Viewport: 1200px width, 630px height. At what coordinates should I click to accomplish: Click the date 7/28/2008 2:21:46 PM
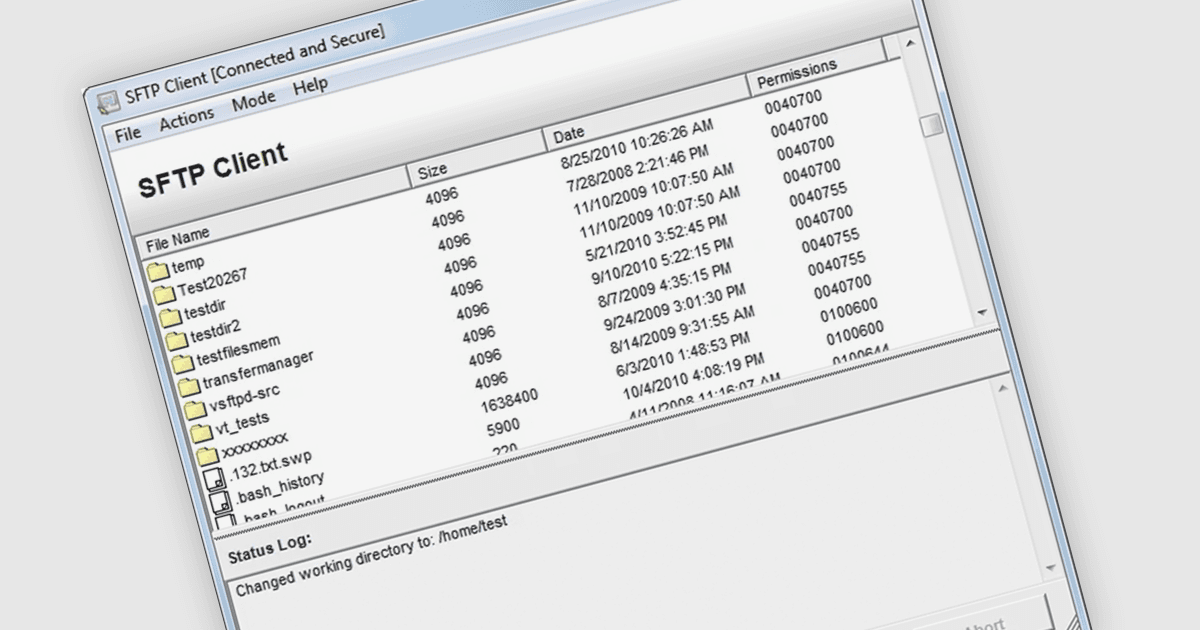coord(637,168)
